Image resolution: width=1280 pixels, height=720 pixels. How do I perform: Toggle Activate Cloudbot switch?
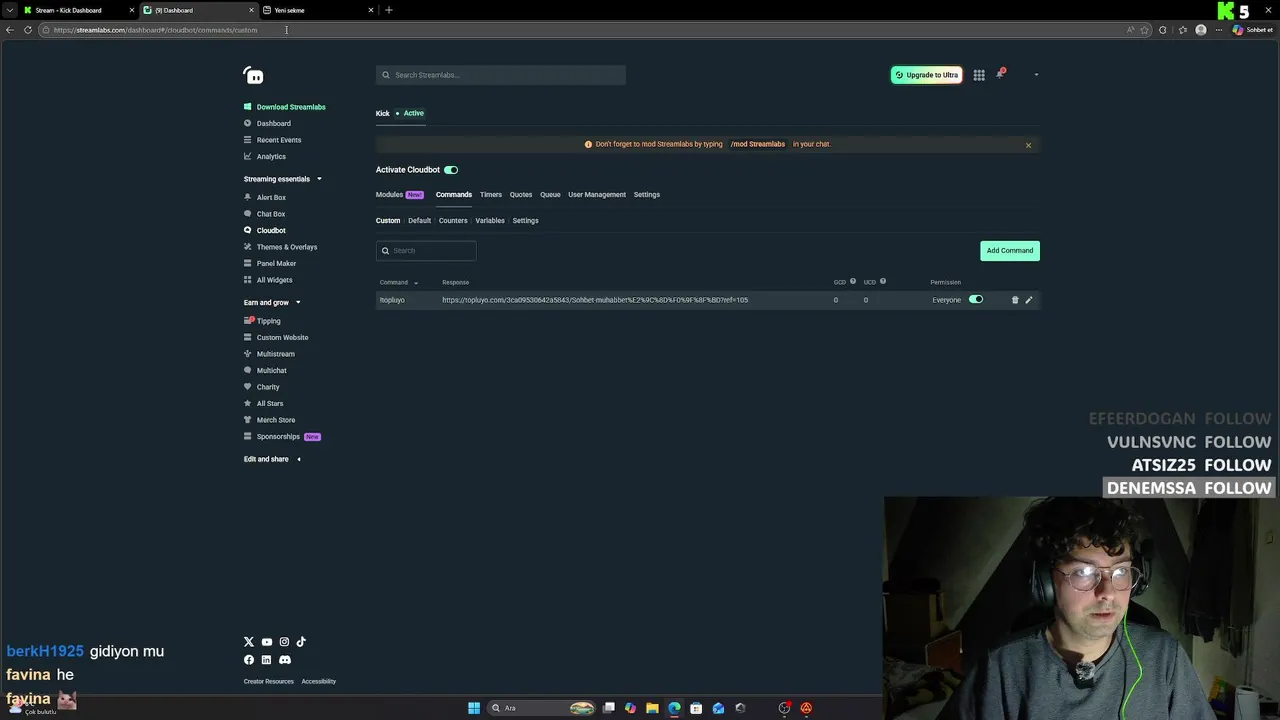(x=451, y=170)
